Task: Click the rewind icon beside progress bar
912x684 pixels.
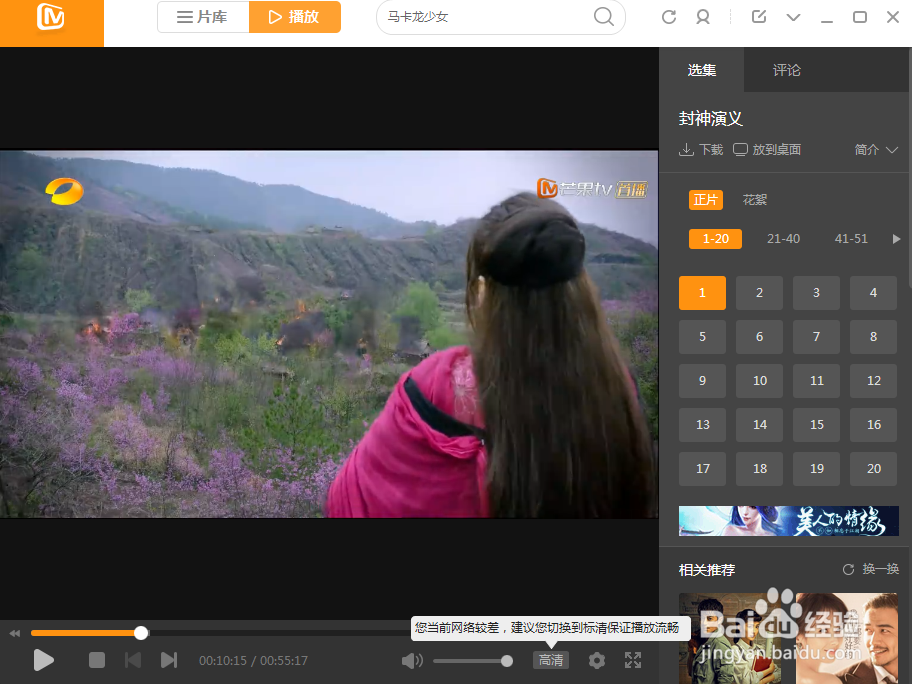Action: click(x=15, y=633)
